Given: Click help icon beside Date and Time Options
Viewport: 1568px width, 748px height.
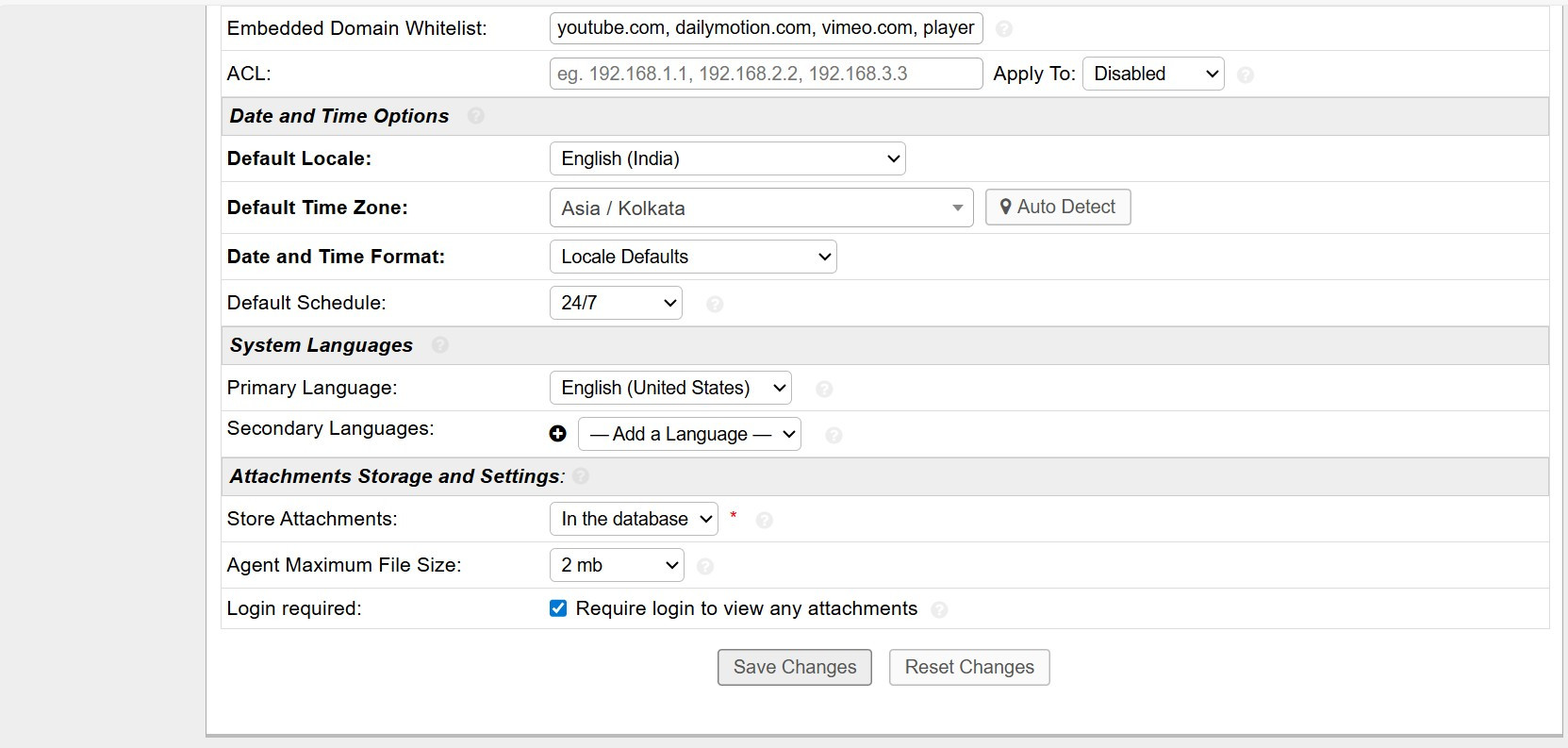Looking at the screenshot, I should pyautogui.click(x=476, y=116).
